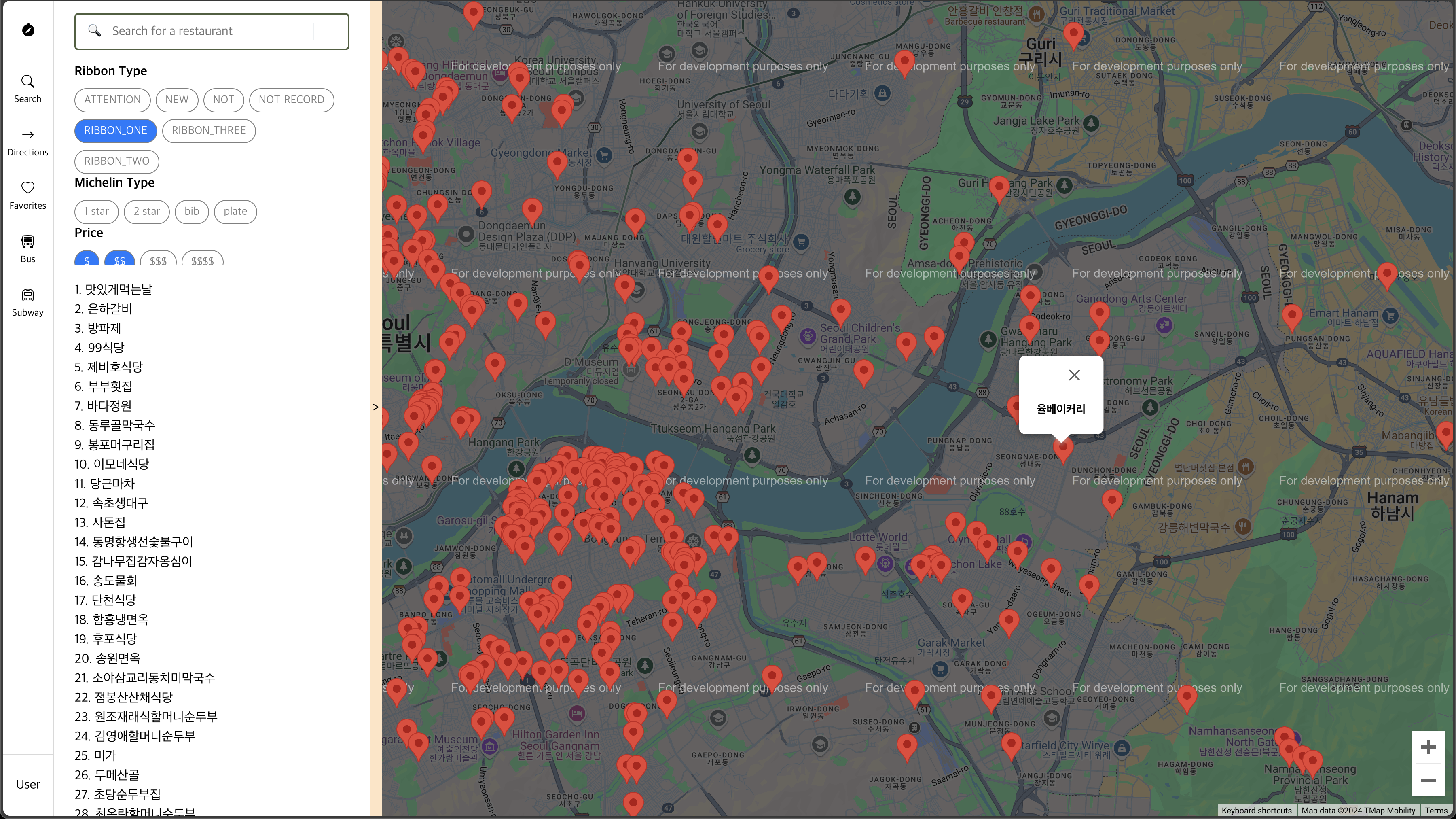Screen dimensions: 1456x819
Task: Open the Search sidebar item
Action: pyautogui.click(x=28, y=89)
